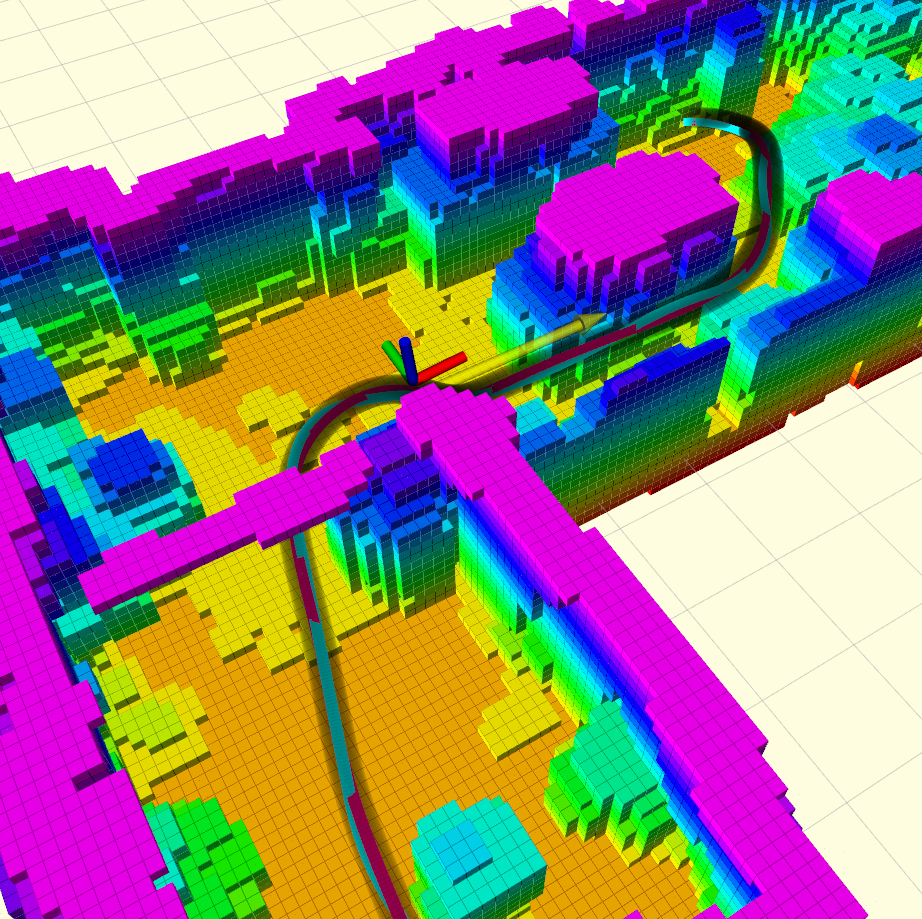Click the red X-axis of the coordinate frame
Screen dimensions: 922x919
tap(441, 367)
